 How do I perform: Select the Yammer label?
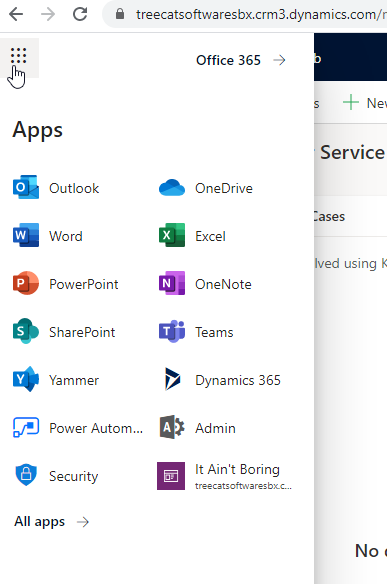(74, 380)
